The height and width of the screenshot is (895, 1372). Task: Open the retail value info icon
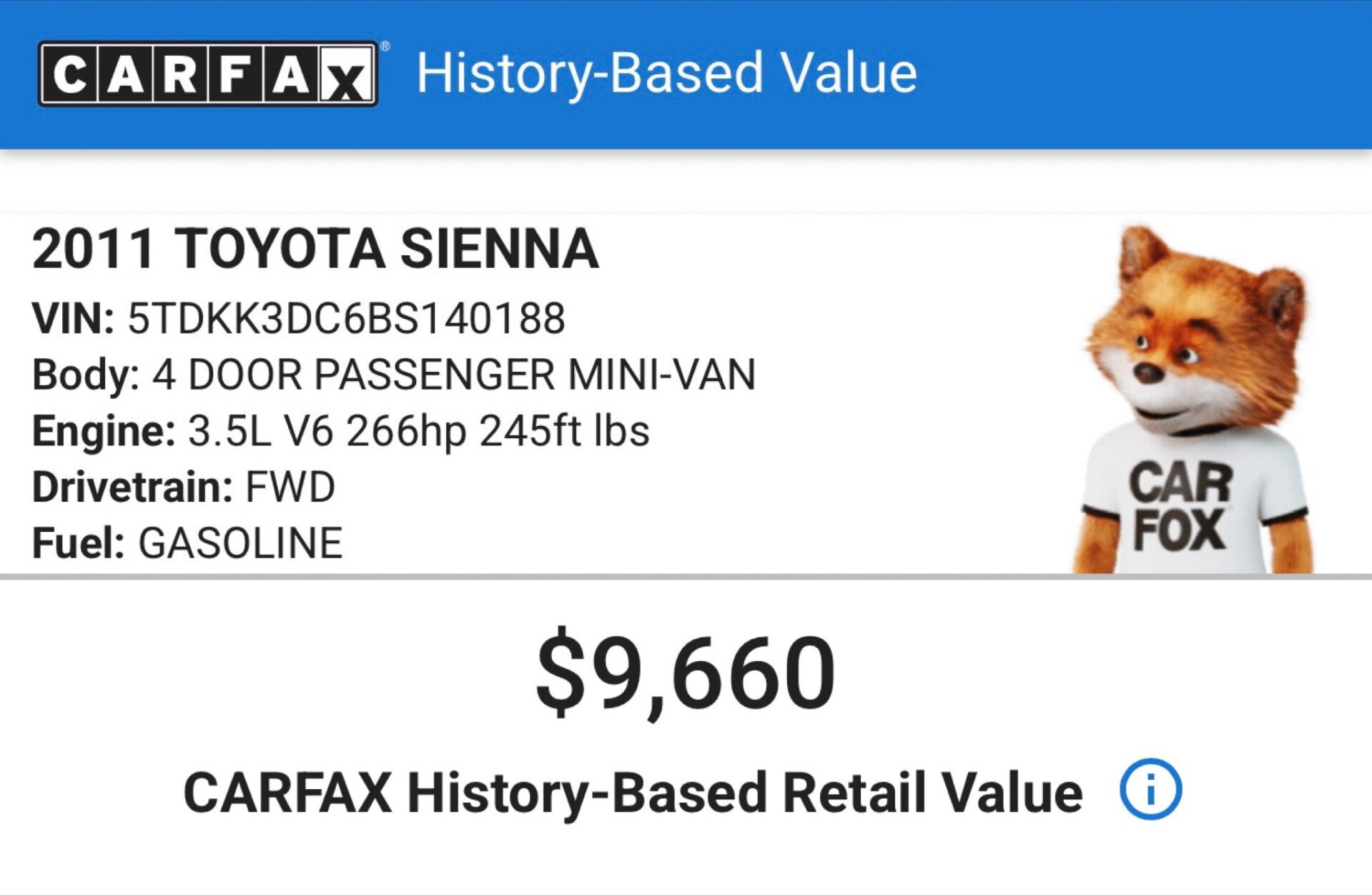1150,790
